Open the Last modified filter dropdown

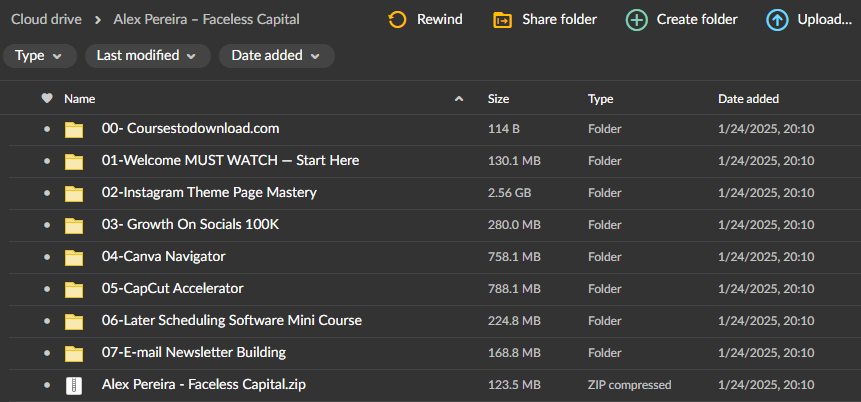pyautogui.click(x=148, y=56)
